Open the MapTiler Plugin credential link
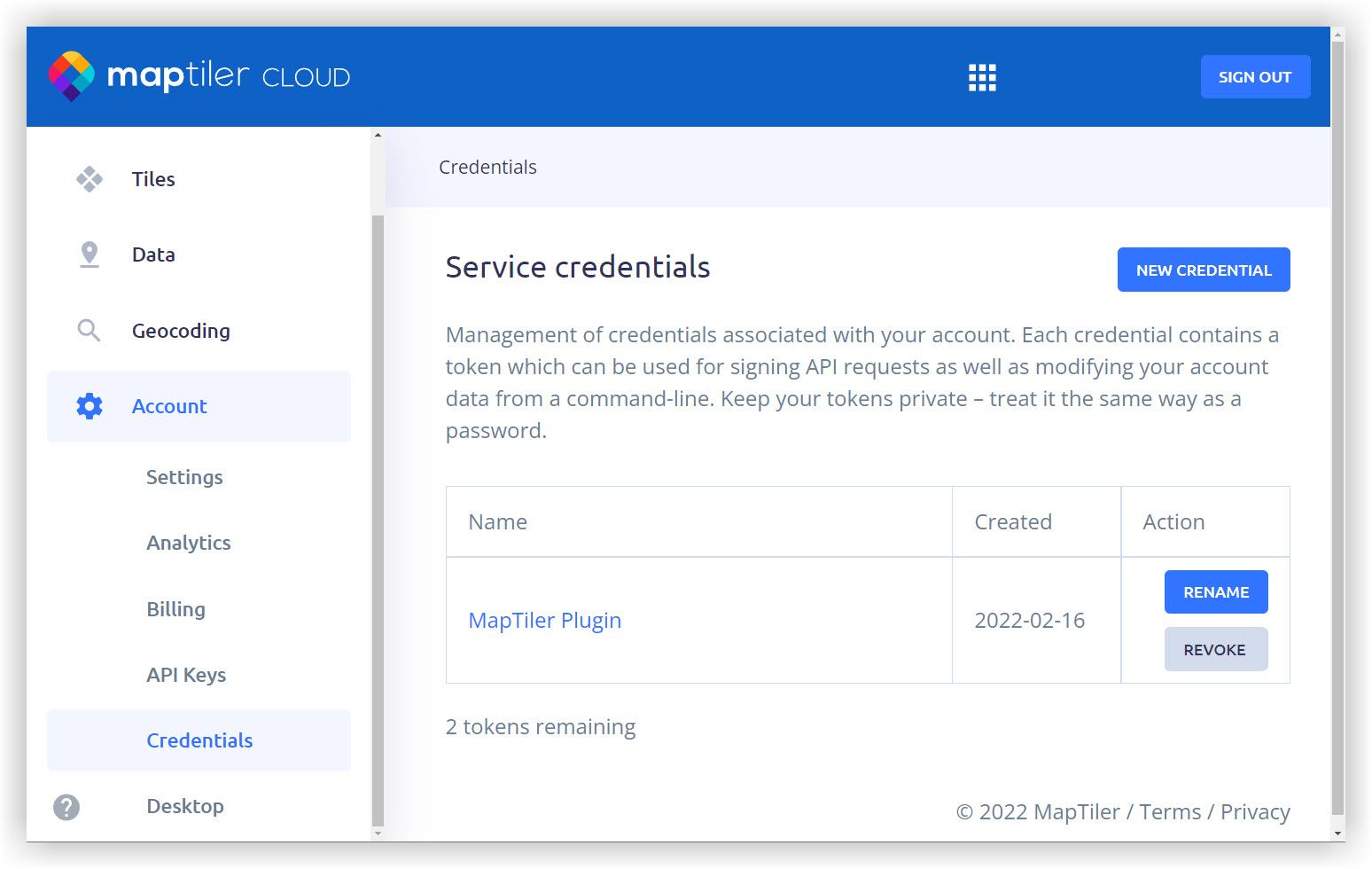 (x=544, y=621)
